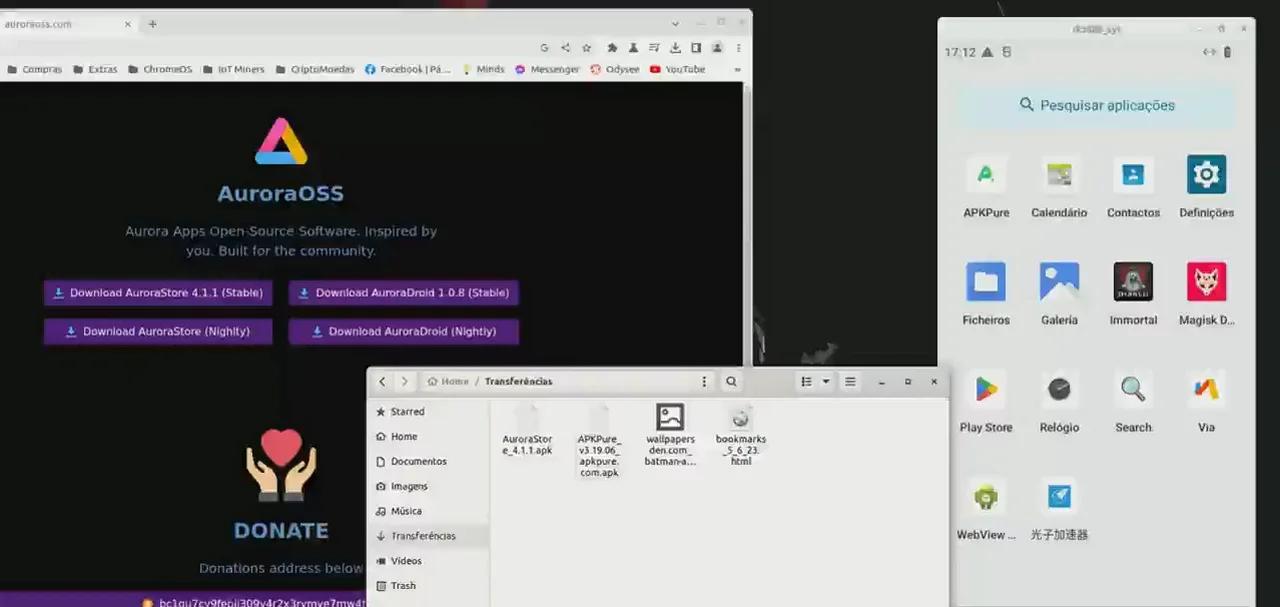Open new tab with plus button

click(x=153, y=23)
